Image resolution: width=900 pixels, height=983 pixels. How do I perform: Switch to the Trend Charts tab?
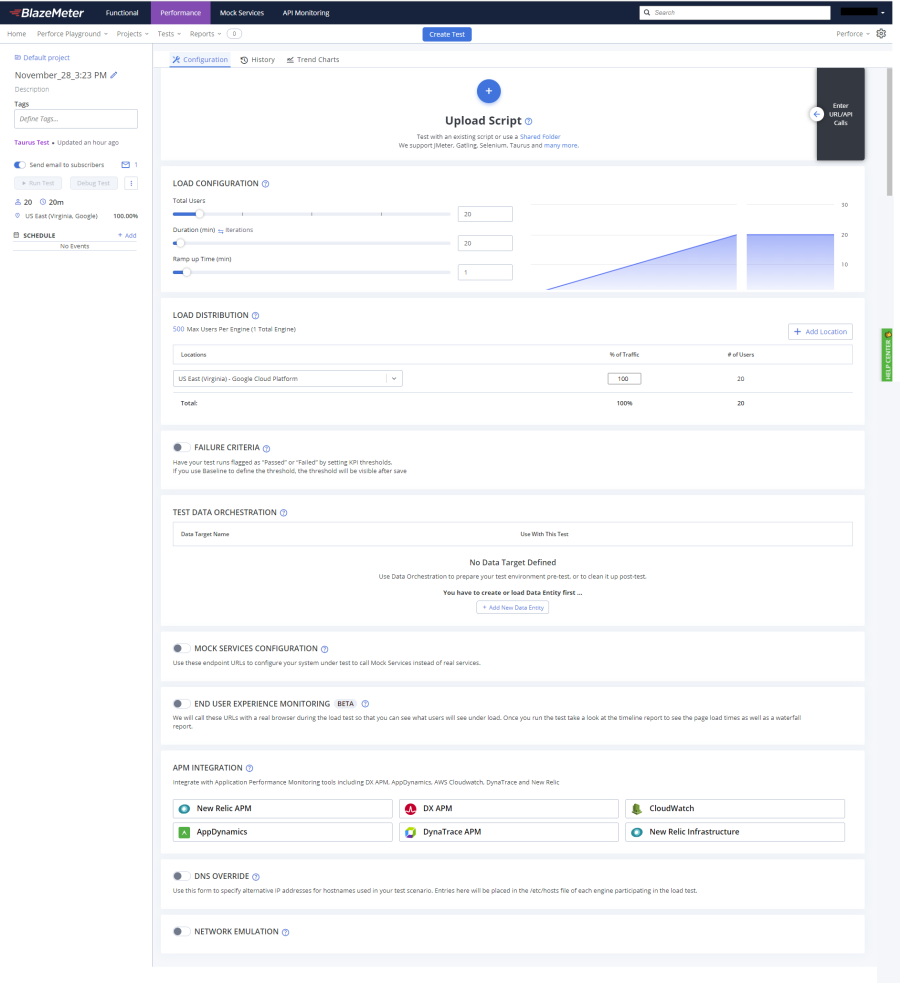(x=315, y=59)
